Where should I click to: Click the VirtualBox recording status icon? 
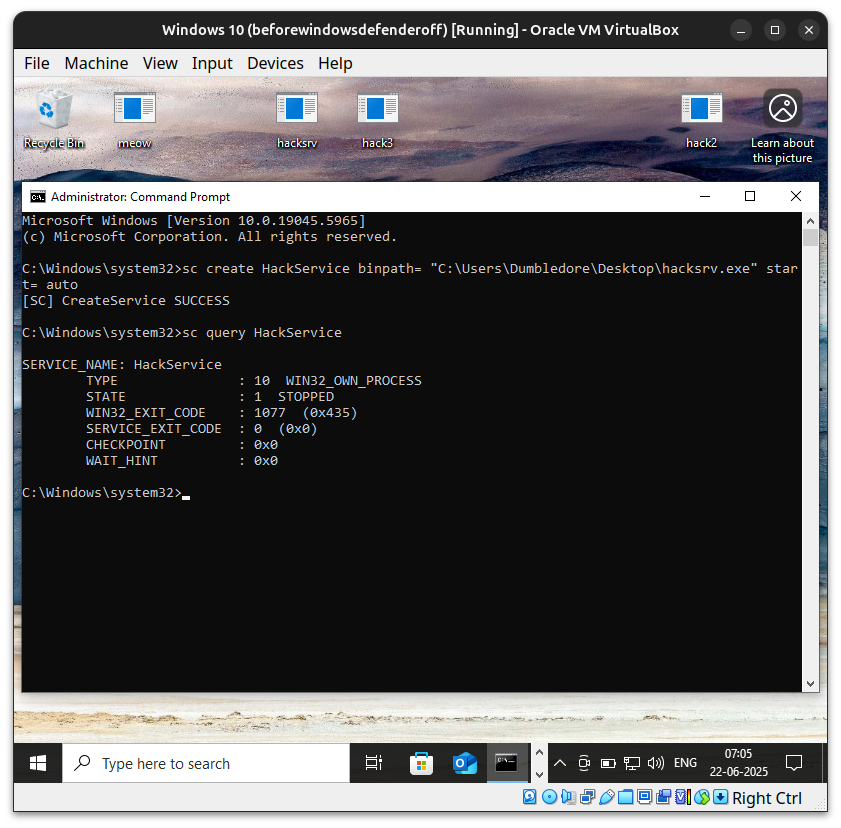pos(663,797)
